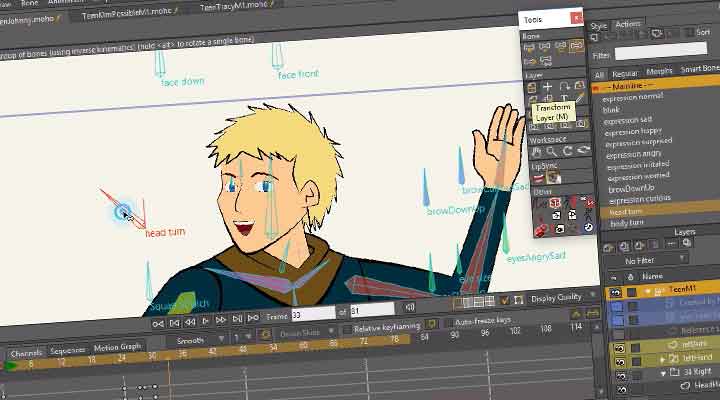Switch to the Actions tab
This screenshot has width=720, height=400.
[628, 24]
